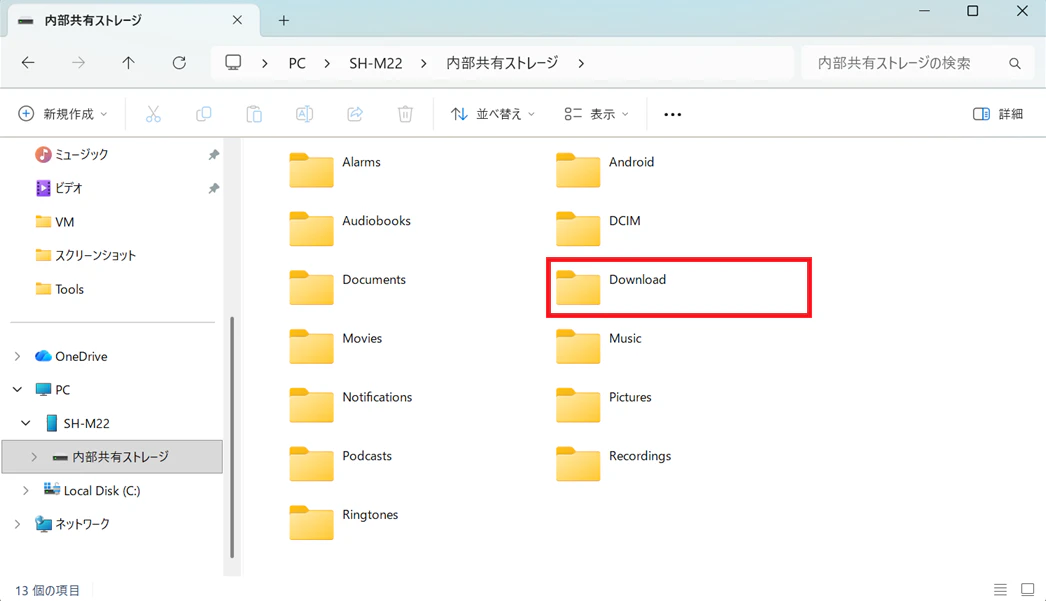
Task: Select the Pictures folder
Action: pos(604,404)
